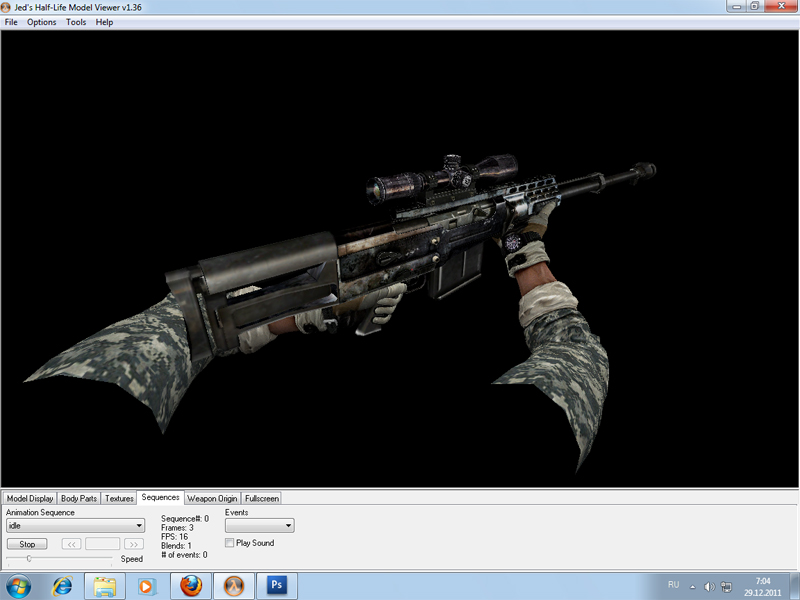Image resolution: width=800 pixels, height=600 pixels.
Task: Open Windows Media Player from taskbar
Action: click(x=145, y=586)
